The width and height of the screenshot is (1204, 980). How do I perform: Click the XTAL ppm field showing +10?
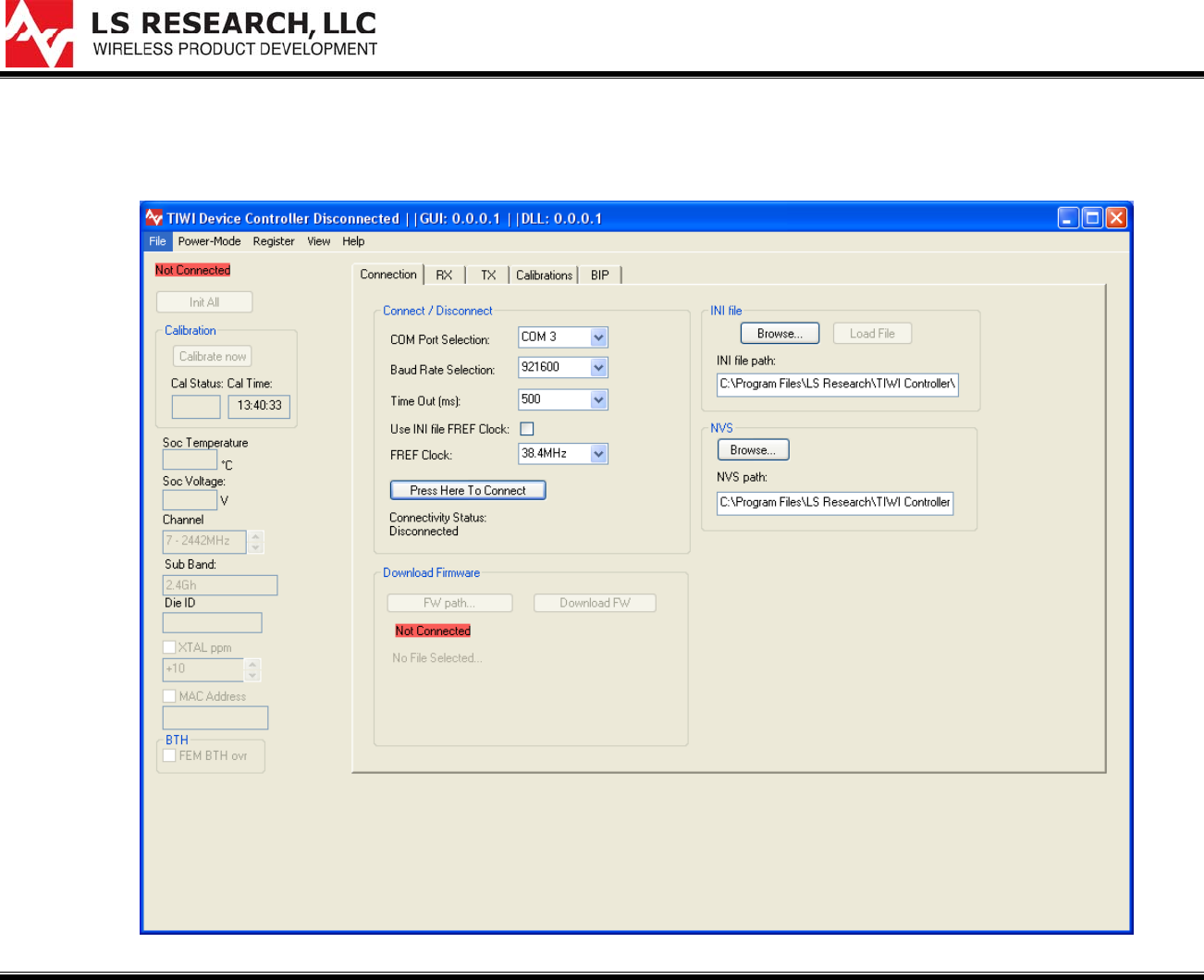(x=203, y=669)
